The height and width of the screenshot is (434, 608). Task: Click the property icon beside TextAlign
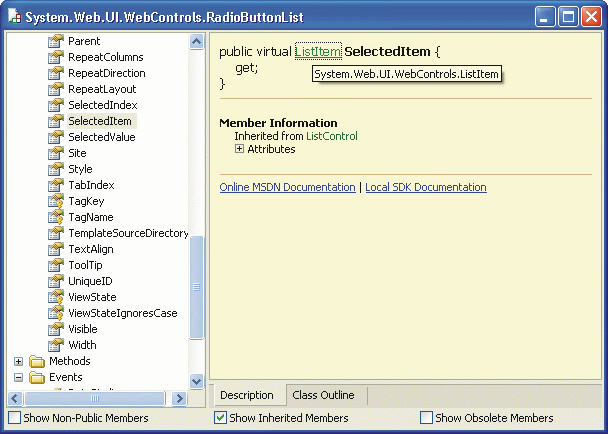(x=56, y=249)
